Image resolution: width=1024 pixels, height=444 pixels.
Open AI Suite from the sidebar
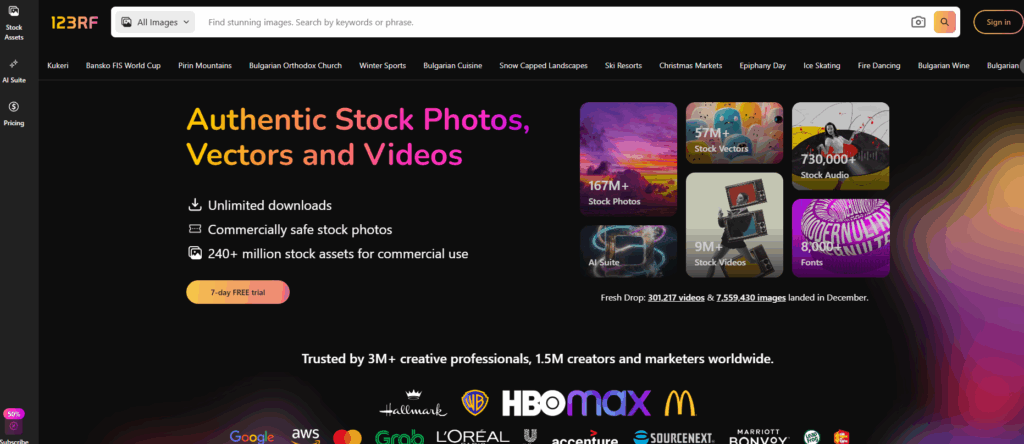point(14,70)
